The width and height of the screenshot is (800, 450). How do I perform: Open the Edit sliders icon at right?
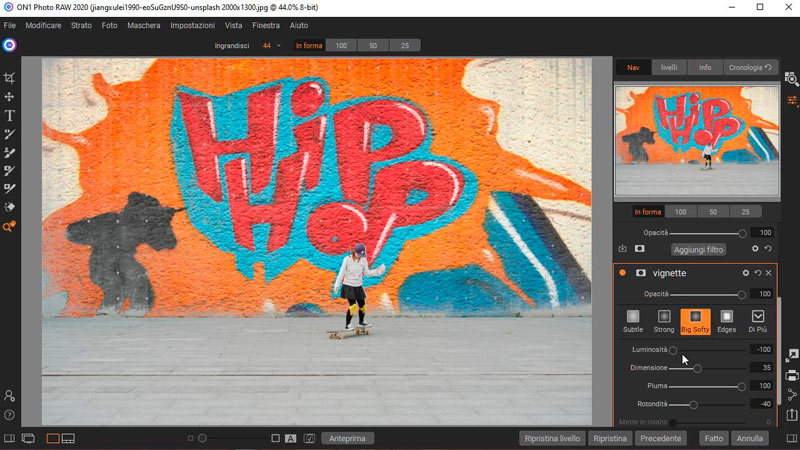[x=792, y=101]
